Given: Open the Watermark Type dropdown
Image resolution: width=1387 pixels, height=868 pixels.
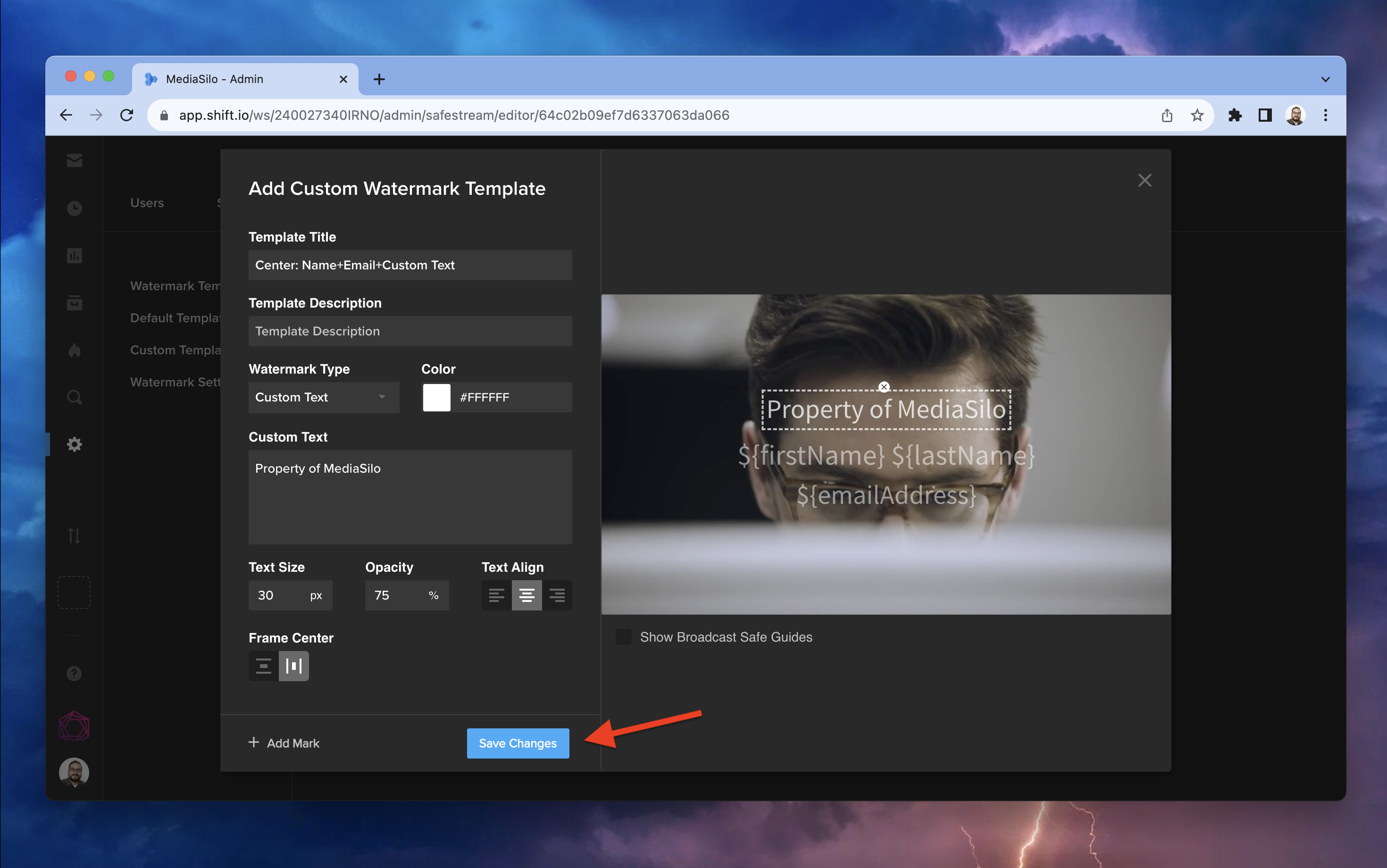Looking at the screenshot, I should click(x=324, y=397).
